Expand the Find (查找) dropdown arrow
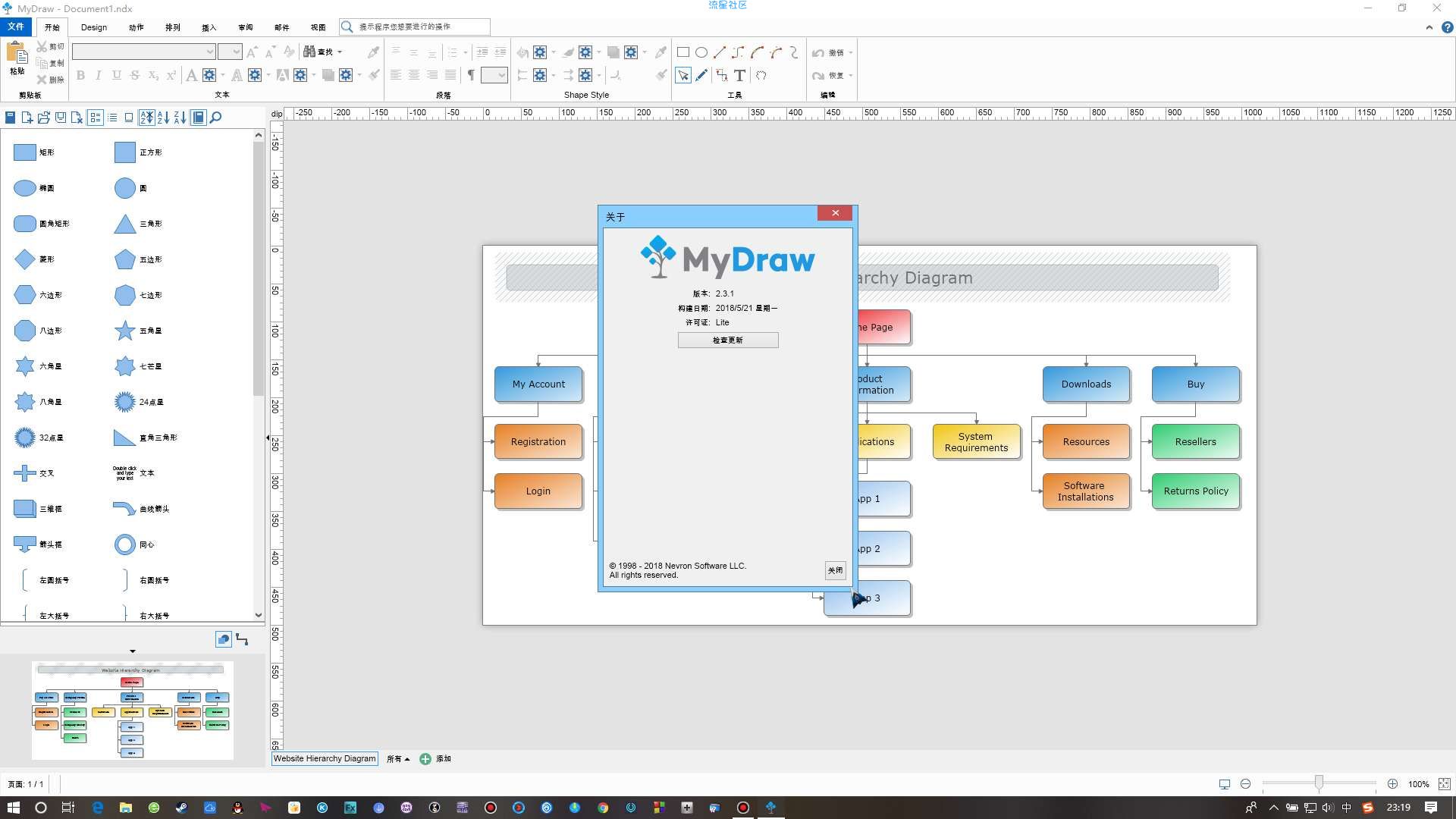Viewport: 1456px width, 819px height. pos(339,52)
